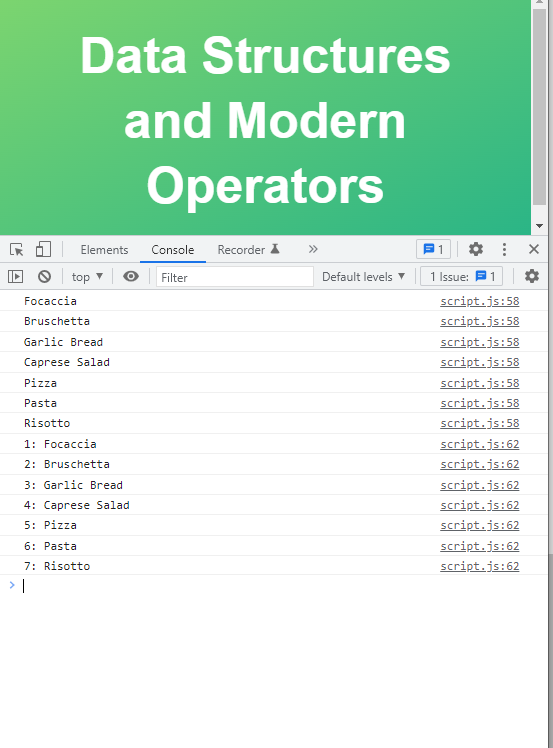Click the console prompt input line
This screenshot has height=748, width=553.
pos(284,585)
